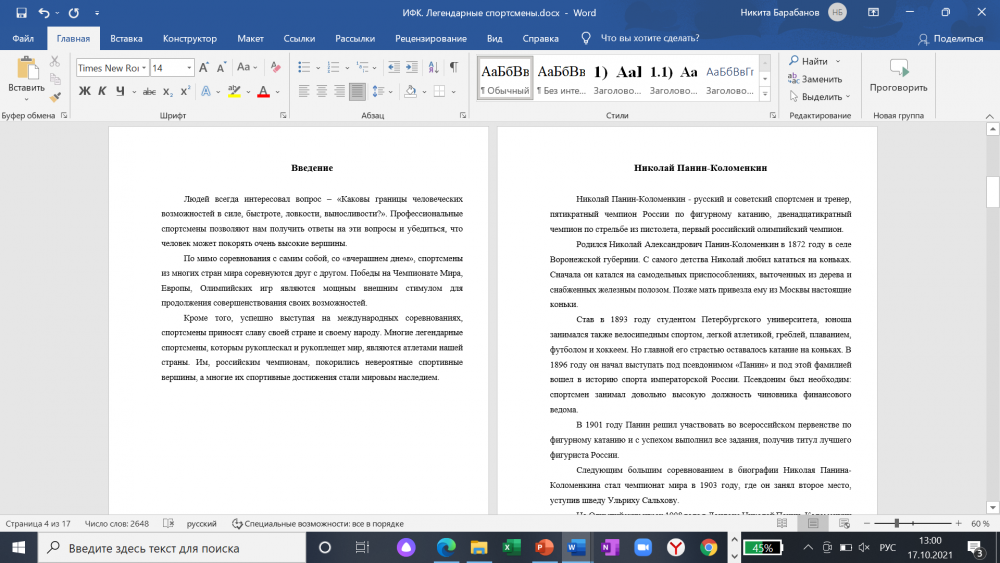Image resolution: width=1000 pixels, height=563 pixels.
Task: Expand the change case Аа menu
Action: [x=247, y=68]
